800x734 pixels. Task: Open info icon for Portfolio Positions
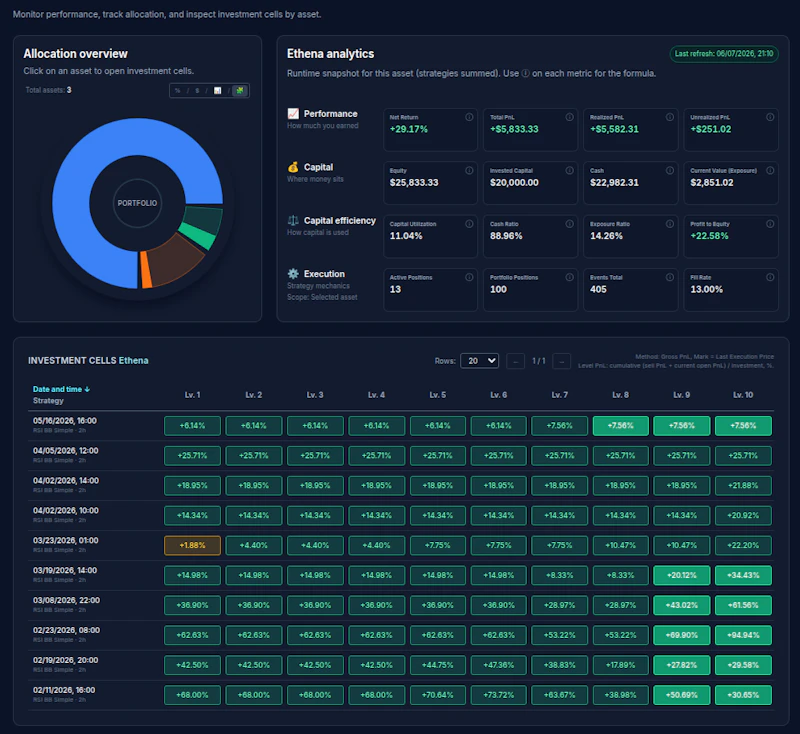coord(569,277)
